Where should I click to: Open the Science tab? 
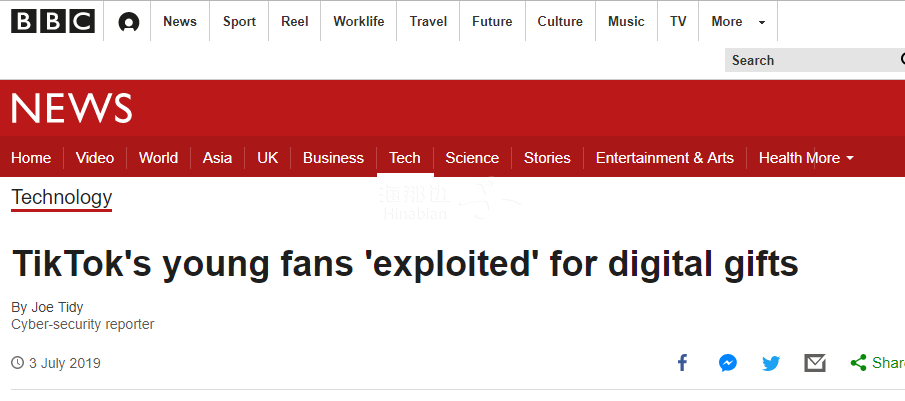472,158
